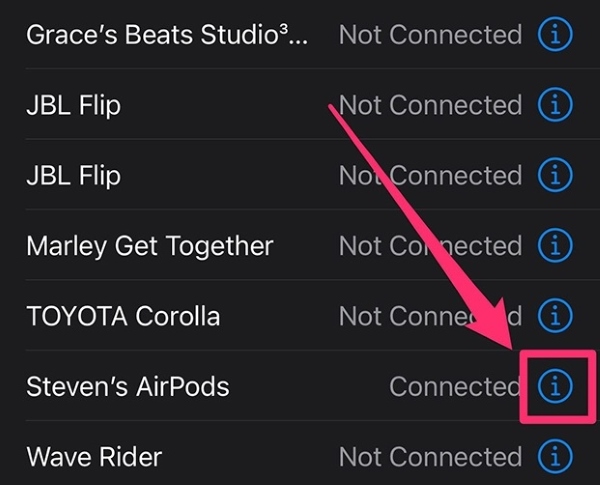Image resolution: width=600 pixels, height=485 pixels.
Task: Tap the Connected status for Steven's AirPods
Action: [455, 386]
